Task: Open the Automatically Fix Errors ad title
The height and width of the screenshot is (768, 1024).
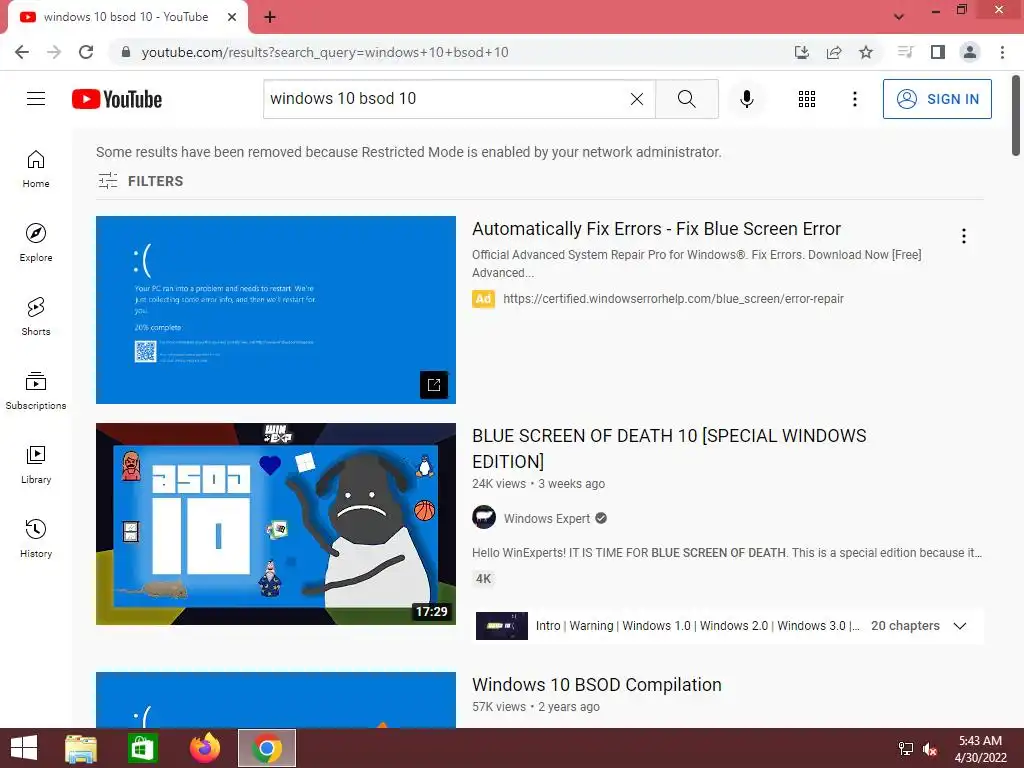Action: [x=656, y=229]
